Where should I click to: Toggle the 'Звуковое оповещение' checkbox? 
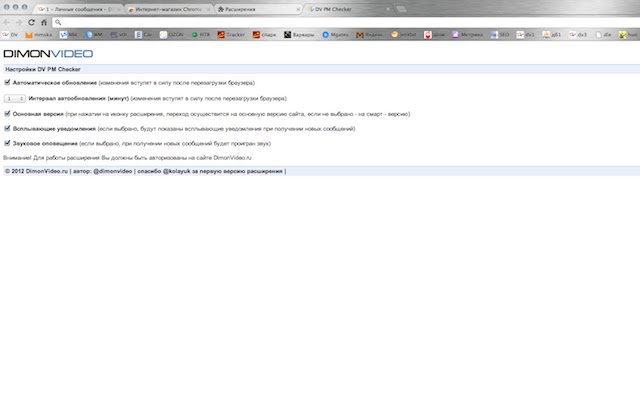tap(7, 143)
